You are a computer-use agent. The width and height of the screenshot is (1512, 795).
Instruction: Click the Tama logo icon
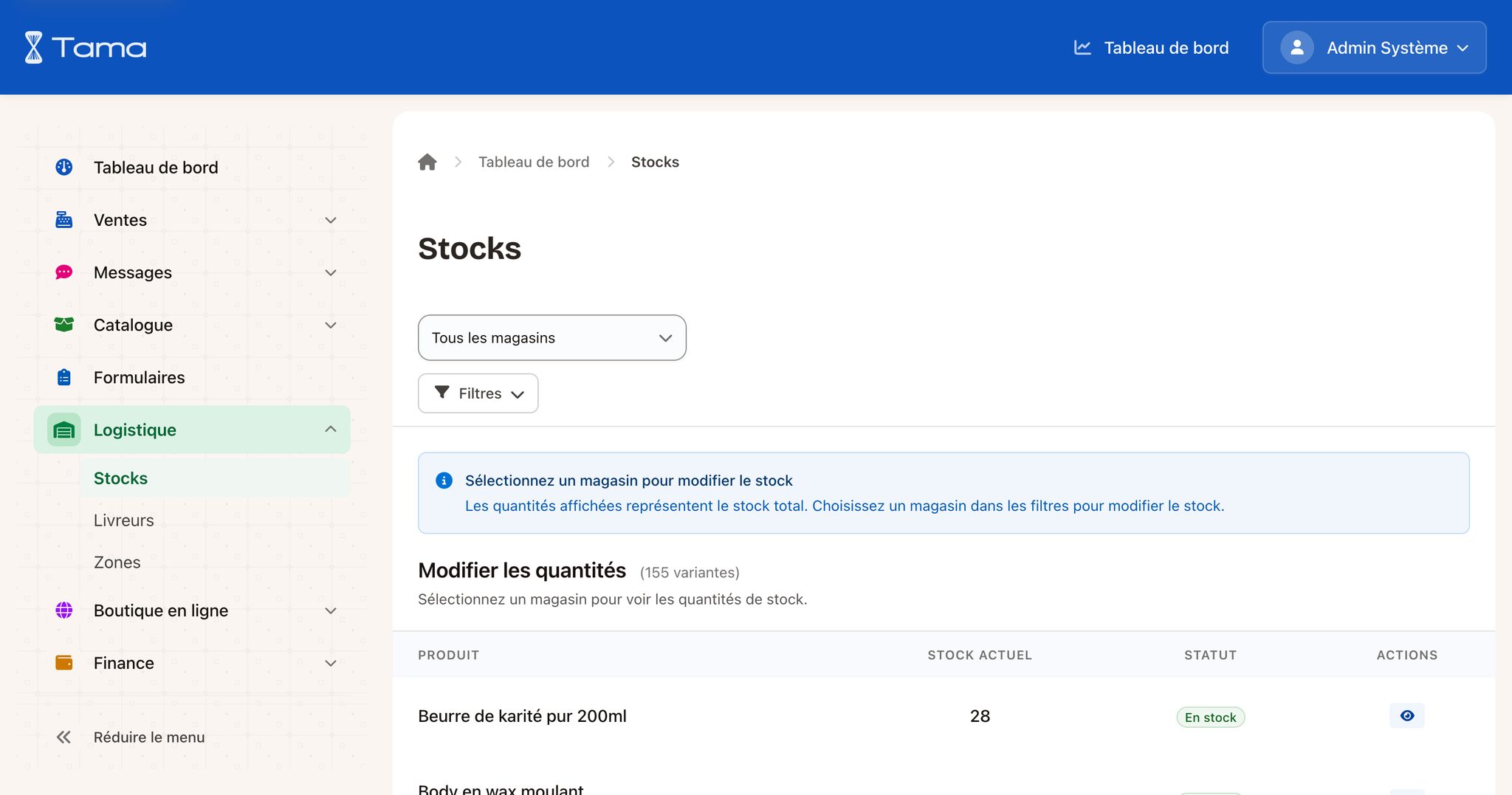point(34,47)
